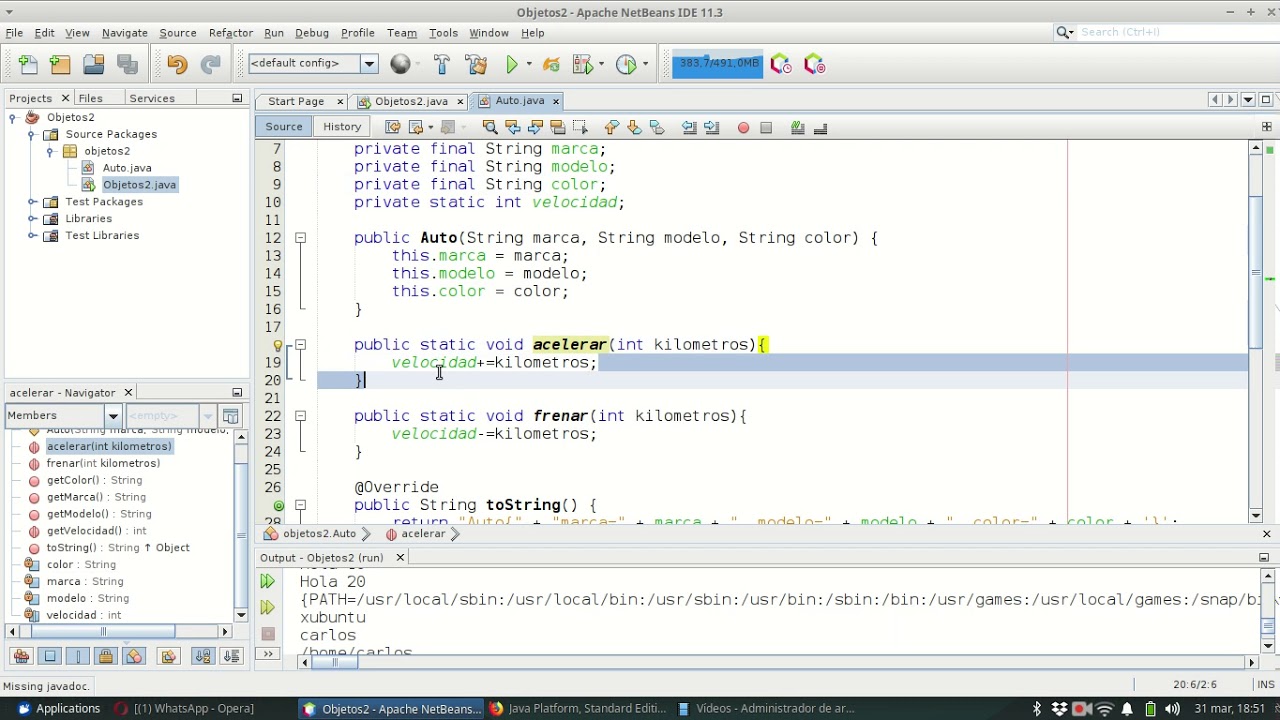
Task: Click Shift Line Right editor icon
Action: 712,127
